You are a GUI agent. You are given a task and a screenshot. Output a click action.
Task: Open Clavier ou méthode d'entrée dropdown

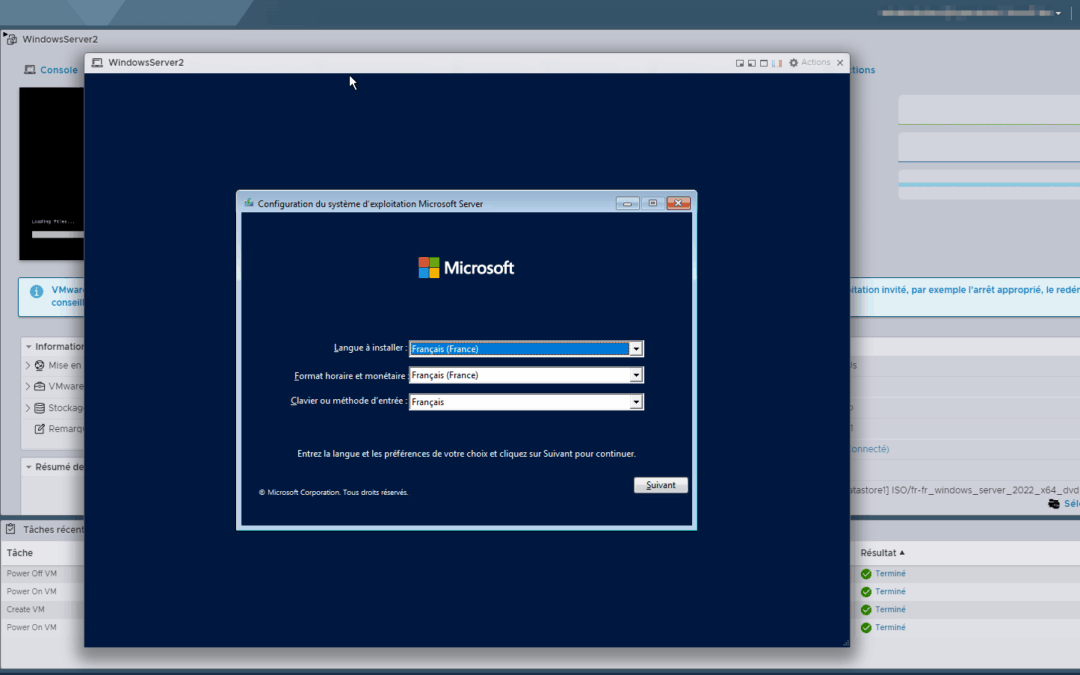coord(636,402)
